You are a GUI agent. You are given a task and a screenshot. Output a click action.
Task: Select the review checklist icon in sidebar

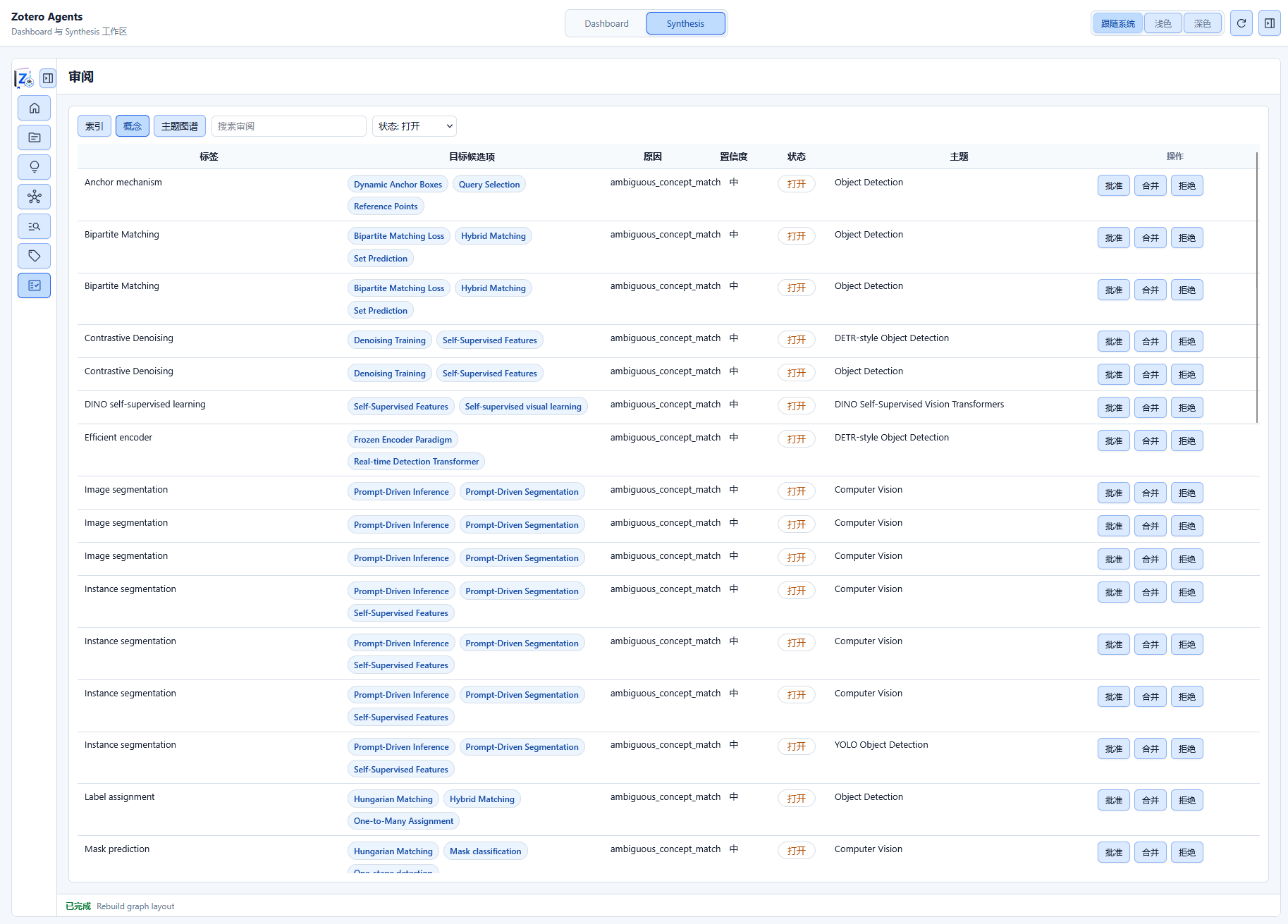34,285
